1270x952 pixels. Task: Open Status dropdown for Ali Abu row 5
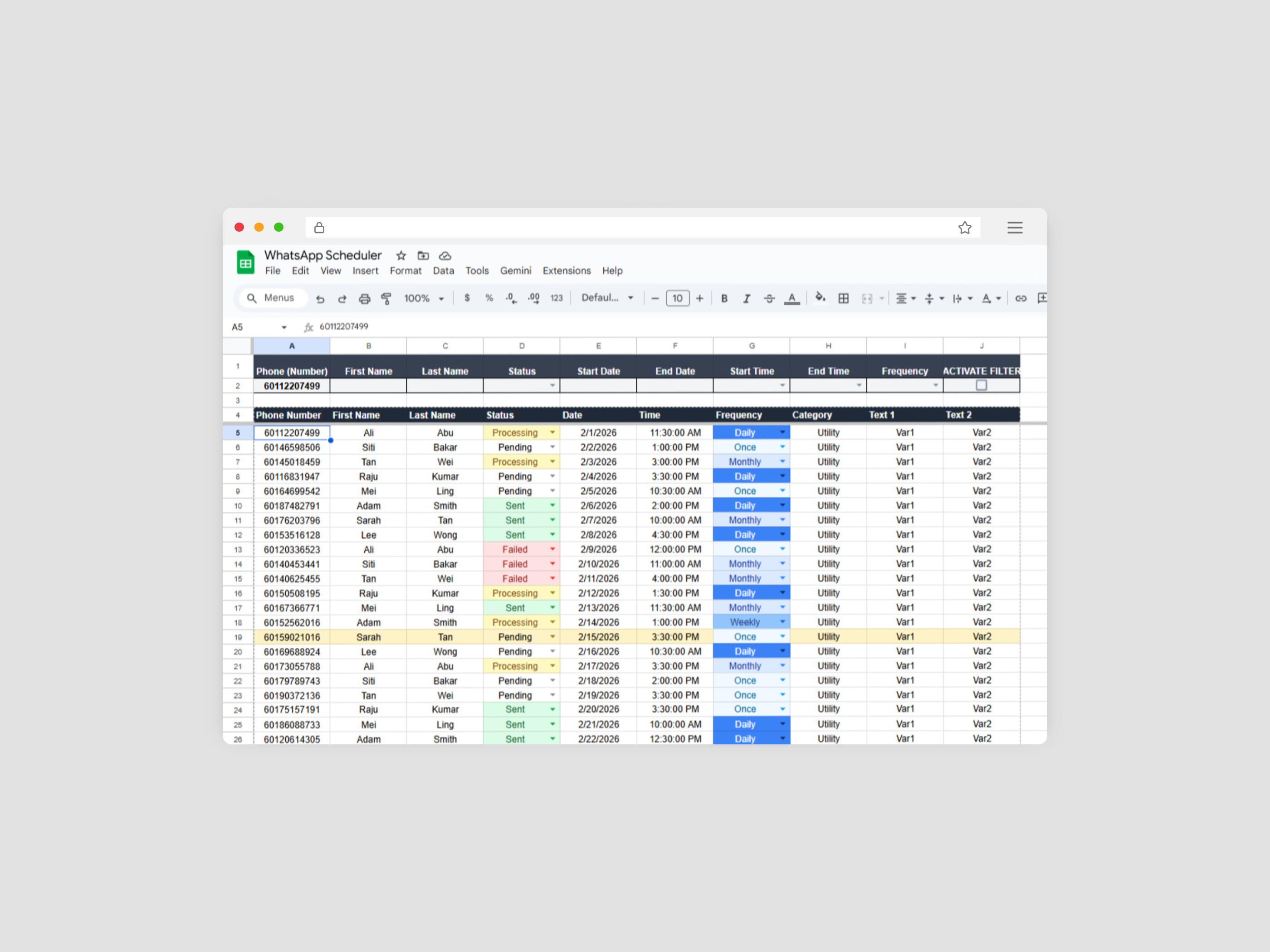tap(552, 432)
